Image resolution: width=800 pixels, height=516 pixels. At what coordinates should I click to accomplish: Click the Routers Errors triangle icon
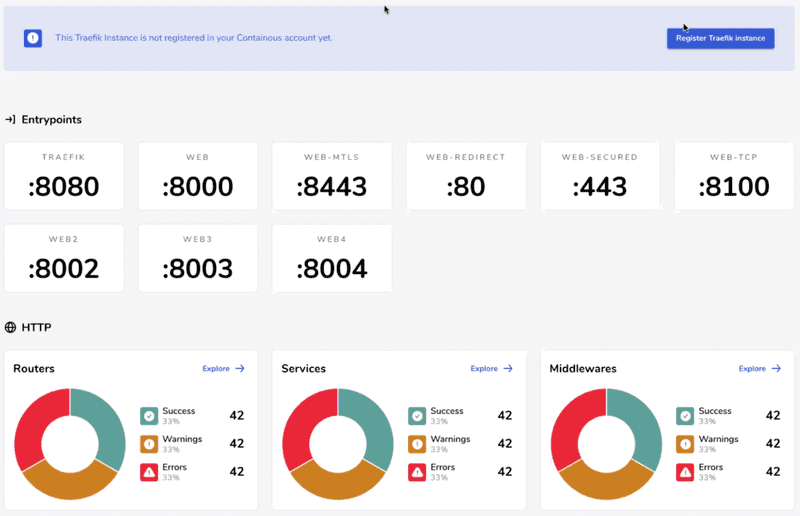(149, 472)
